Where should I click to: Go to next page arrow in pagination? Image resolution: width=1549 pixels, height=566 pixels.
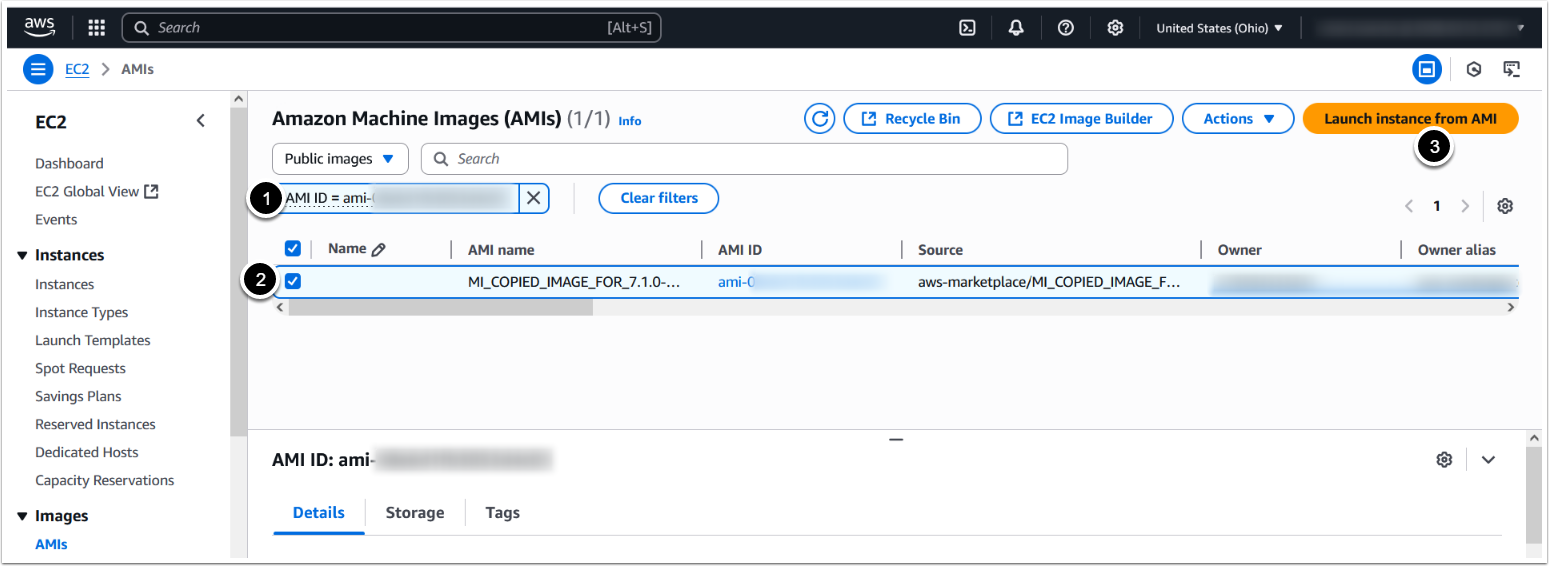[1465, 206]
